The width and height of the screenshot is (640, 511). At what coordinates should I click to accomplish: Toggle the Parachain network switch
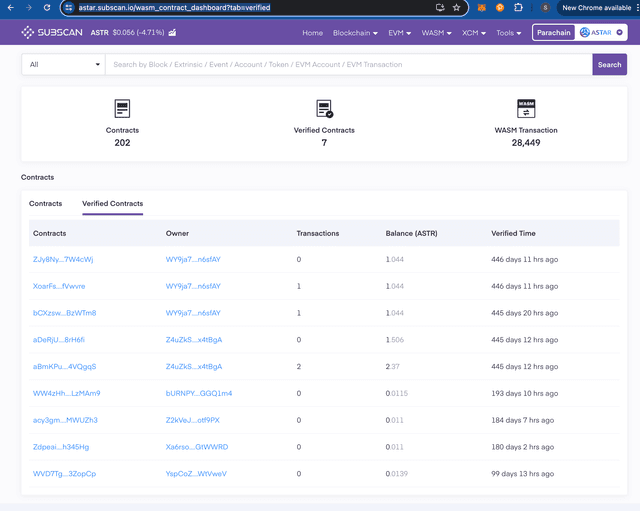553,33
